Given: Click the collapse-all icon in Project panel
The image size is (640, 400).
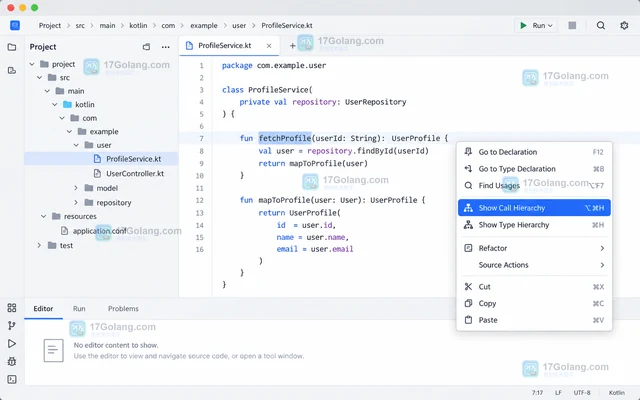Looking at the screenshot, I should click(147, 47).
